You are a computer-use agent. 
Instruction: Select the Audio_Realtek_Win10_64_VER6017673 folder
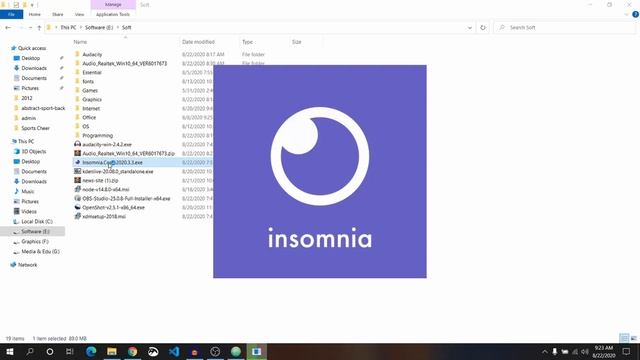coord(124,63)
